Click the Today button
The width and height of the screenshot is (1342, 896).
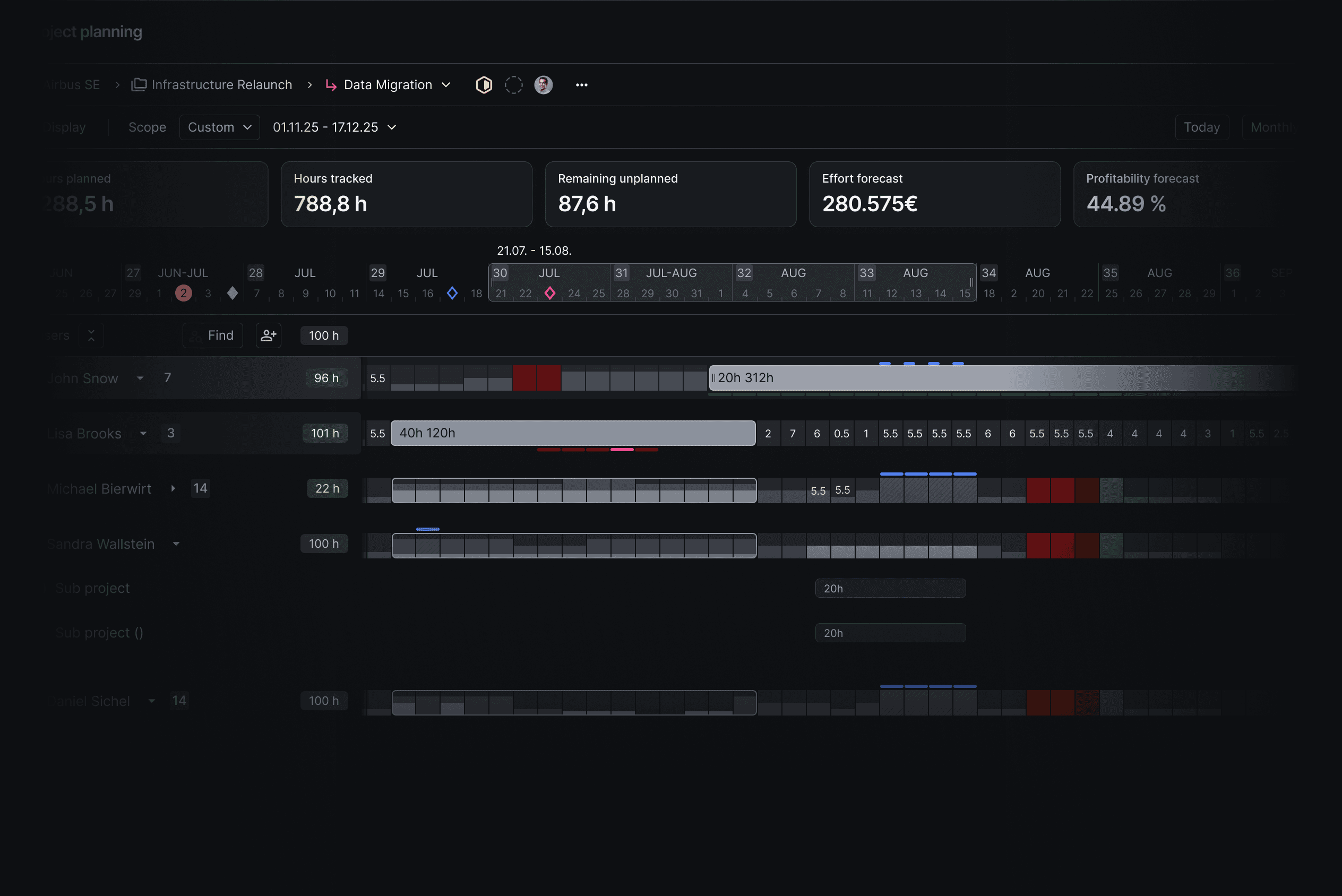click(x=1201, y=127)
